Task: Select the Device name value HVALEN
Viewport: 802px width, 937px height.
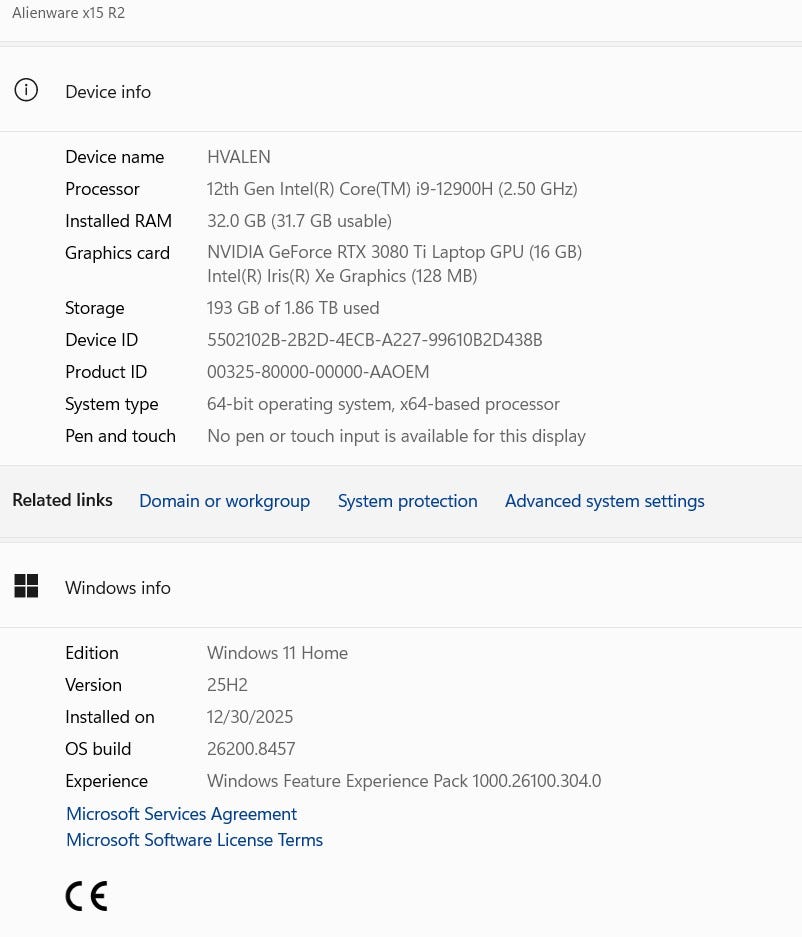Action: pos(238,157)
